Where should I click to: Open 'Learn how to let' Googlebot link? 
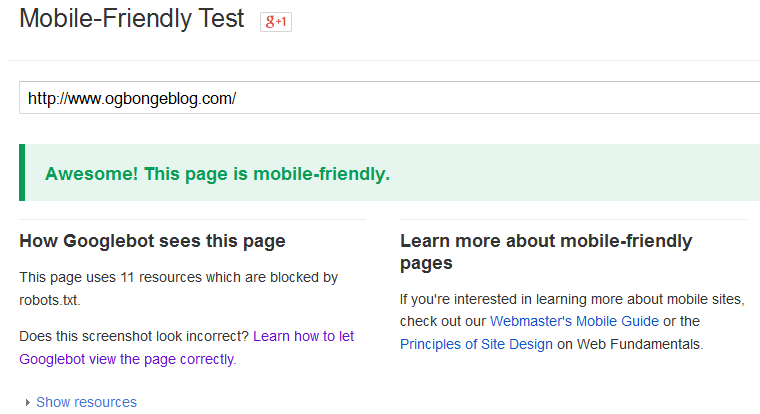pos(303,336)
